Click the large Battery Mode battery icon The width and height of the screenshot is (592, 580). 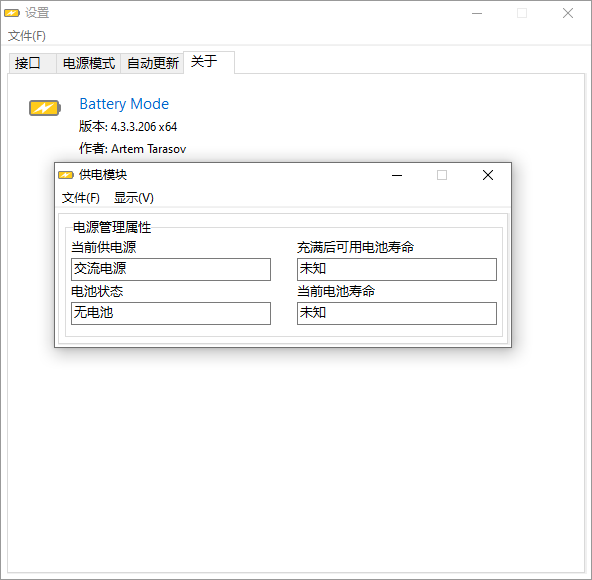point(45,108)
